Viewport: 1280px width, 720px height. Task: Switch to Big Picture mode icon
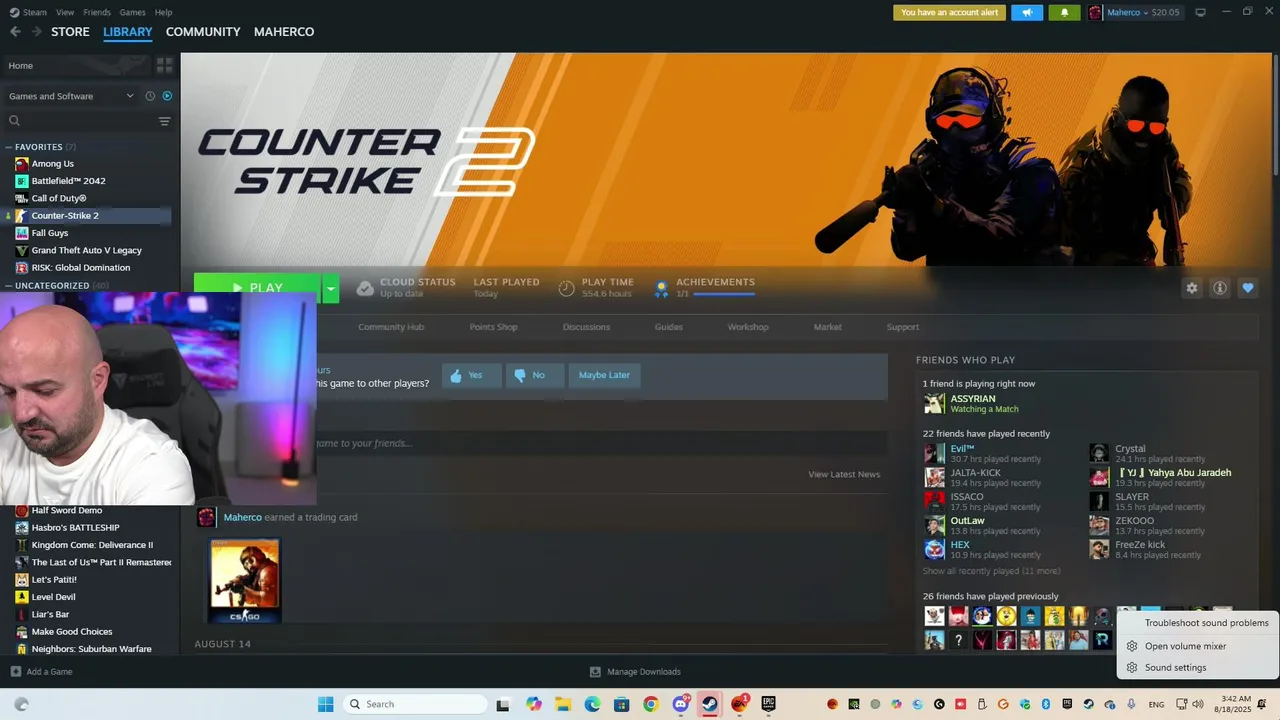point(1200,12)
